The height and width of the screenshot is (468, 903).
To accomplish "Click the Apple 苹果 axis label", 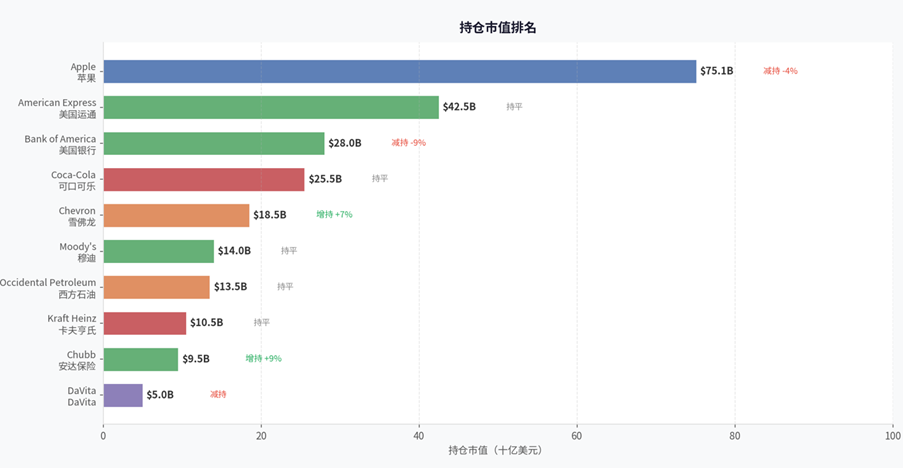I will (x=84, y=72).
